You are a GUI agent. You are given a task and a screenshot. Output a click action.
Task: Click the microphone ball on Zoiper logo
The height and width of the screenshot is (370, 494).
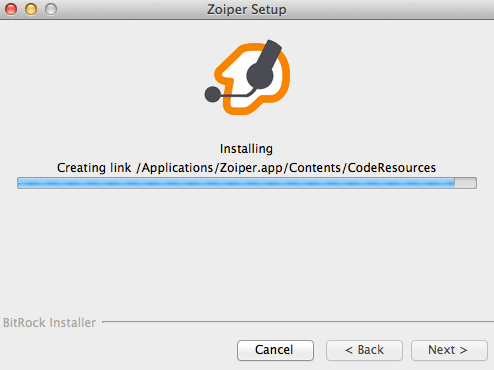click(x=212, y=94)
